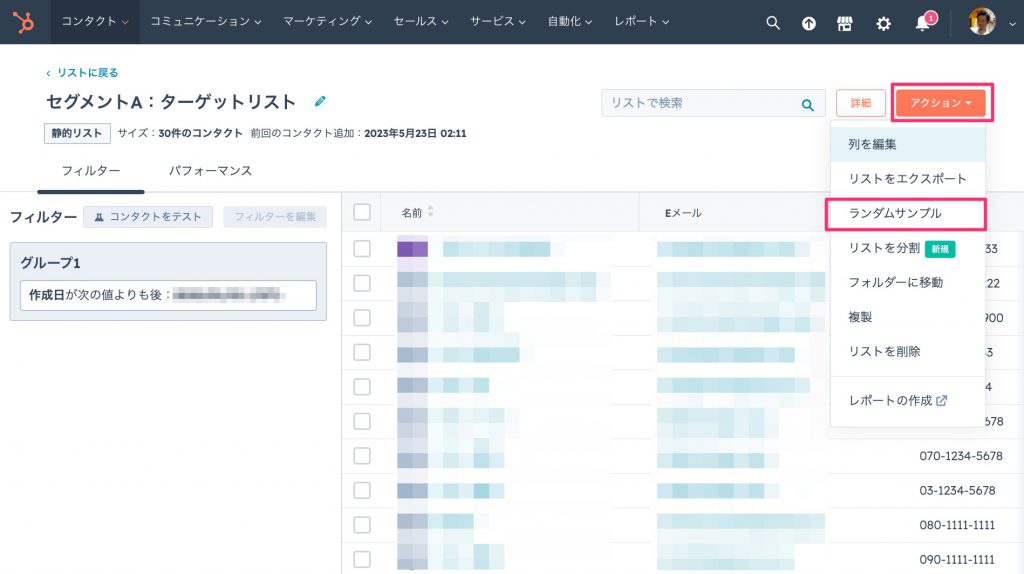1024x574 pixels.
Task: Switch to the フィルター tab
Action: pos(91,171)
